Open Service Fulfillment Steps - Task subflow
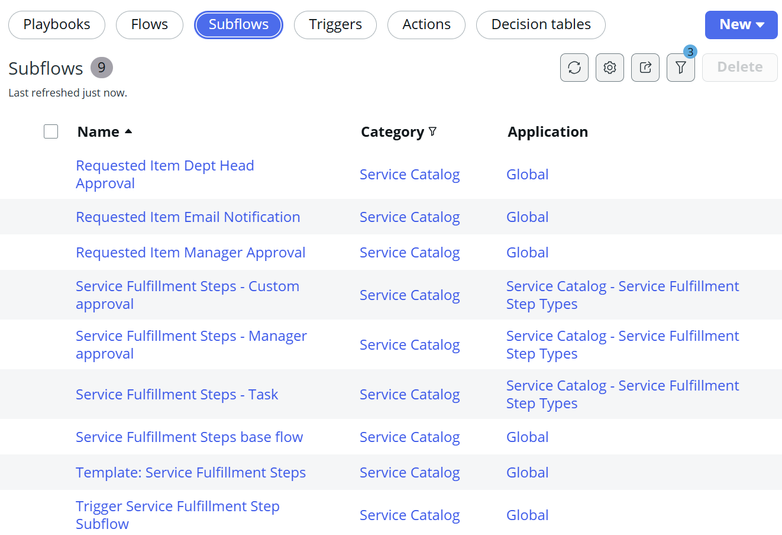Screen dimensions: 782x535 pyautogui.click(x=177, y=395)
